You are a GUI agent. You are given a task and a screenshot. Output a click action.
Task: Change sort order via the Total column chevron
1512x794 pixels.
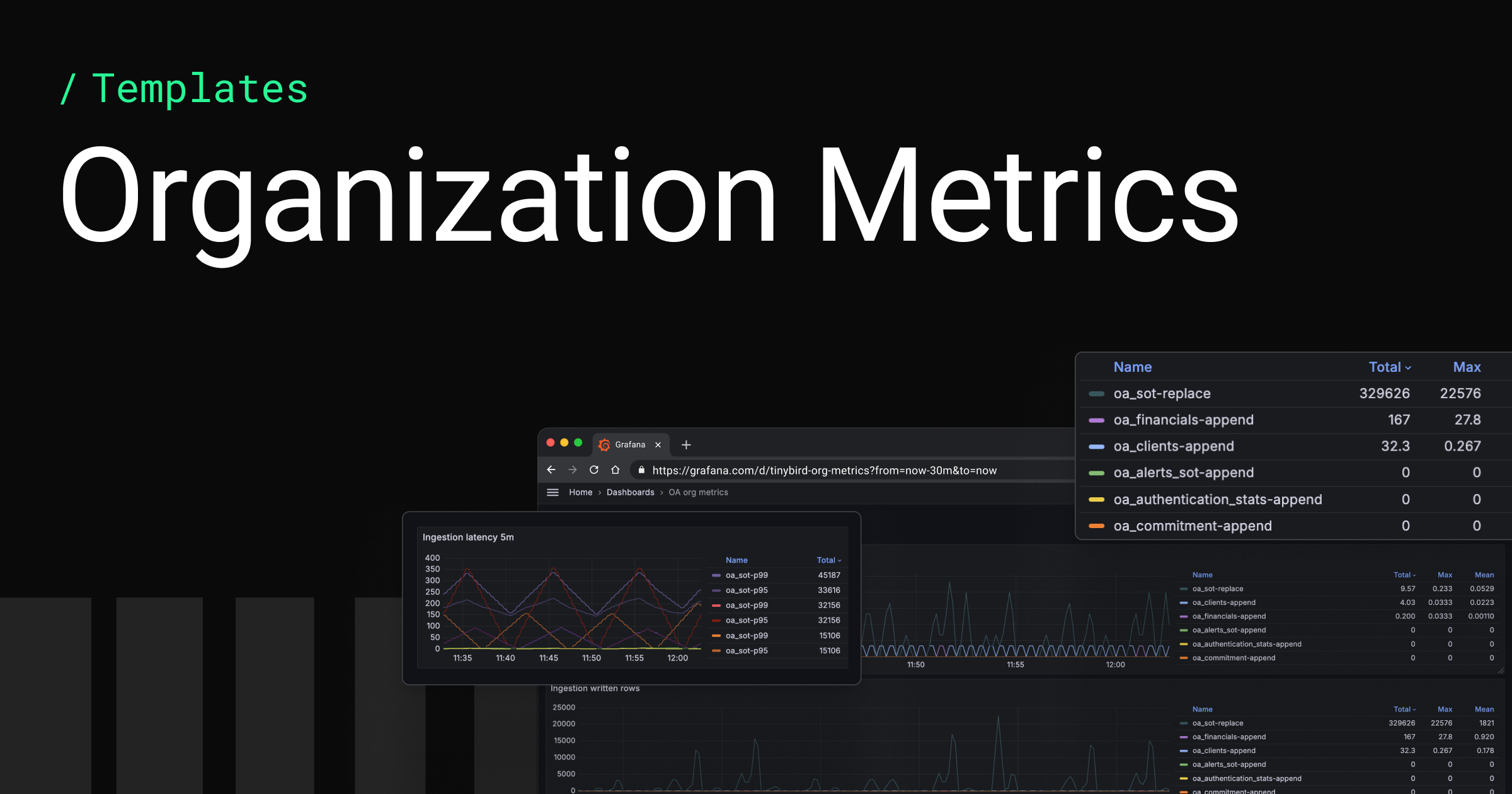pyautogui.click(x=1407, y=367)
